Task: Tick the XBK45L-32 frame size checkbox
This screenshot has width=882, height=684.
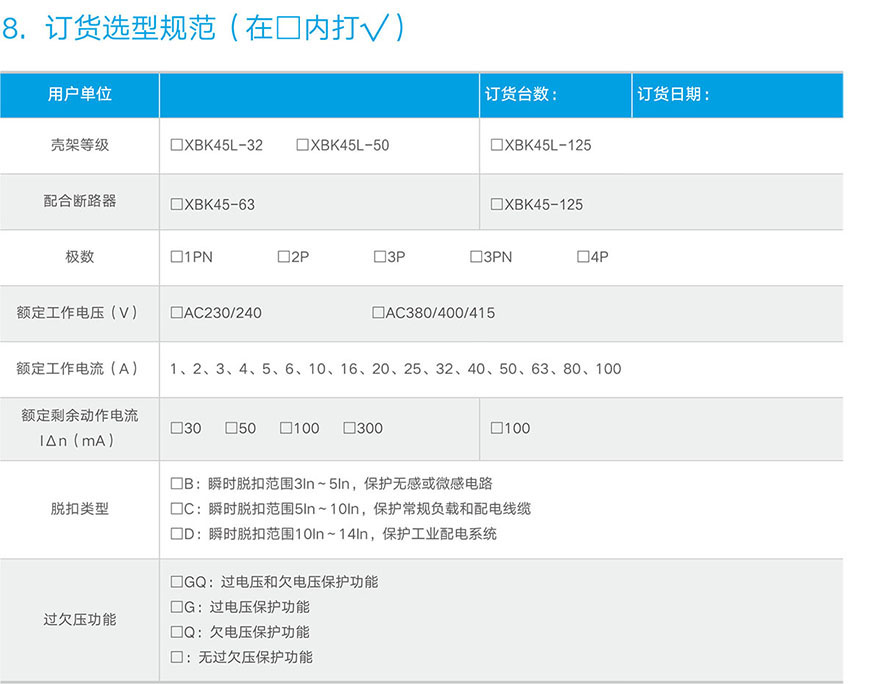Action: (177, 145)
